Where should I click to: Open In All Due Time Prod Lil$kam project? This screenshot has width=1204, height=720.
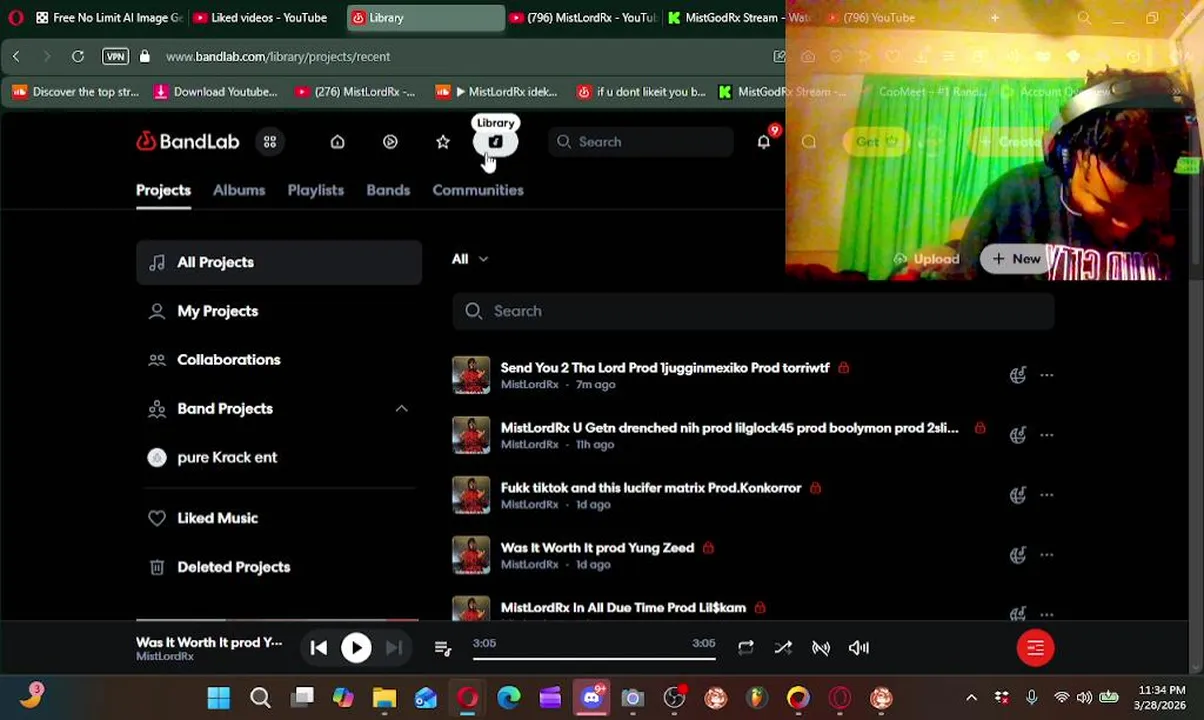(x=623, y=608)
